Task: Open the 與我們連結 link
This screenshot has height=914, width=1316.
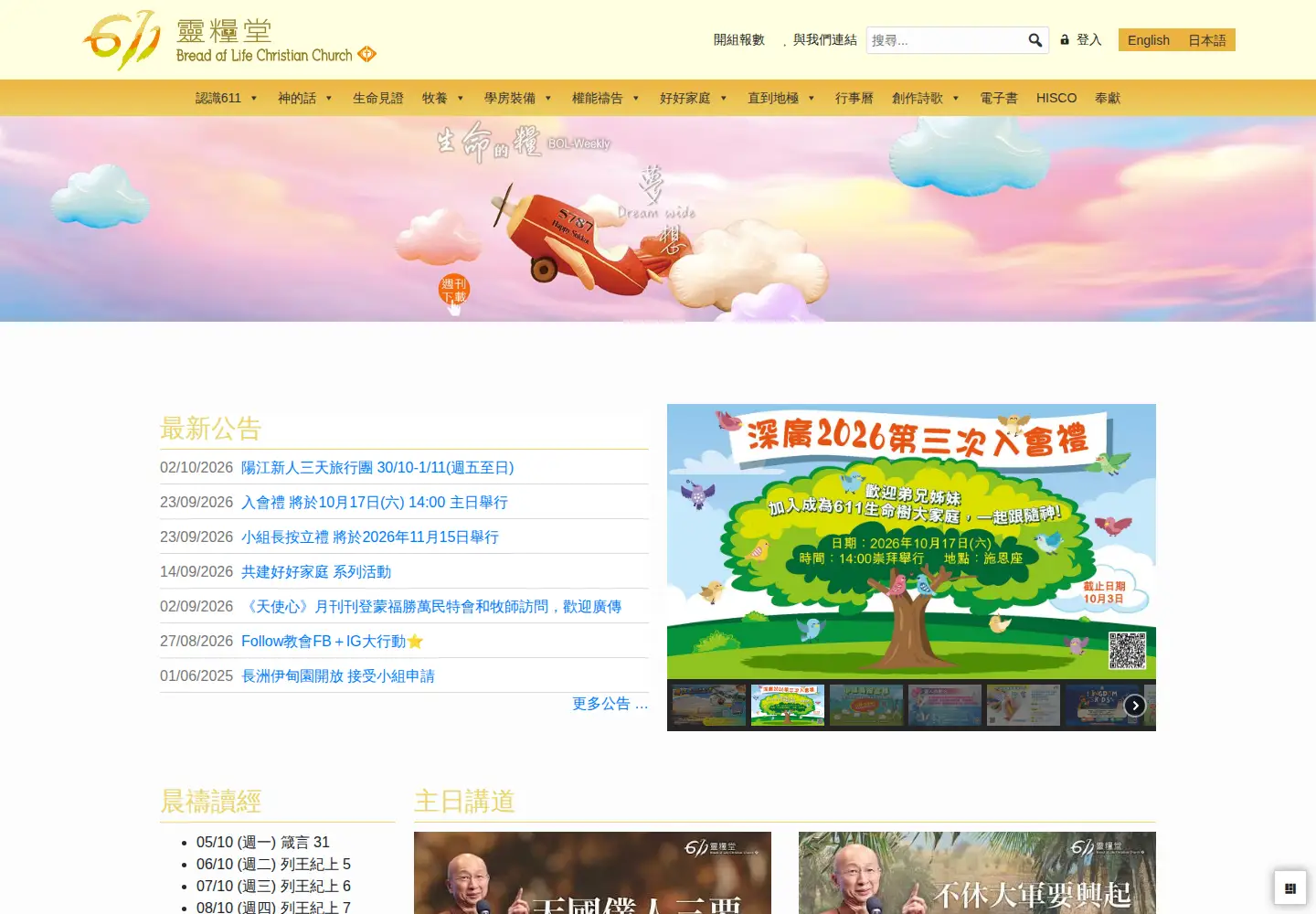Action: (x=825, y=39)
